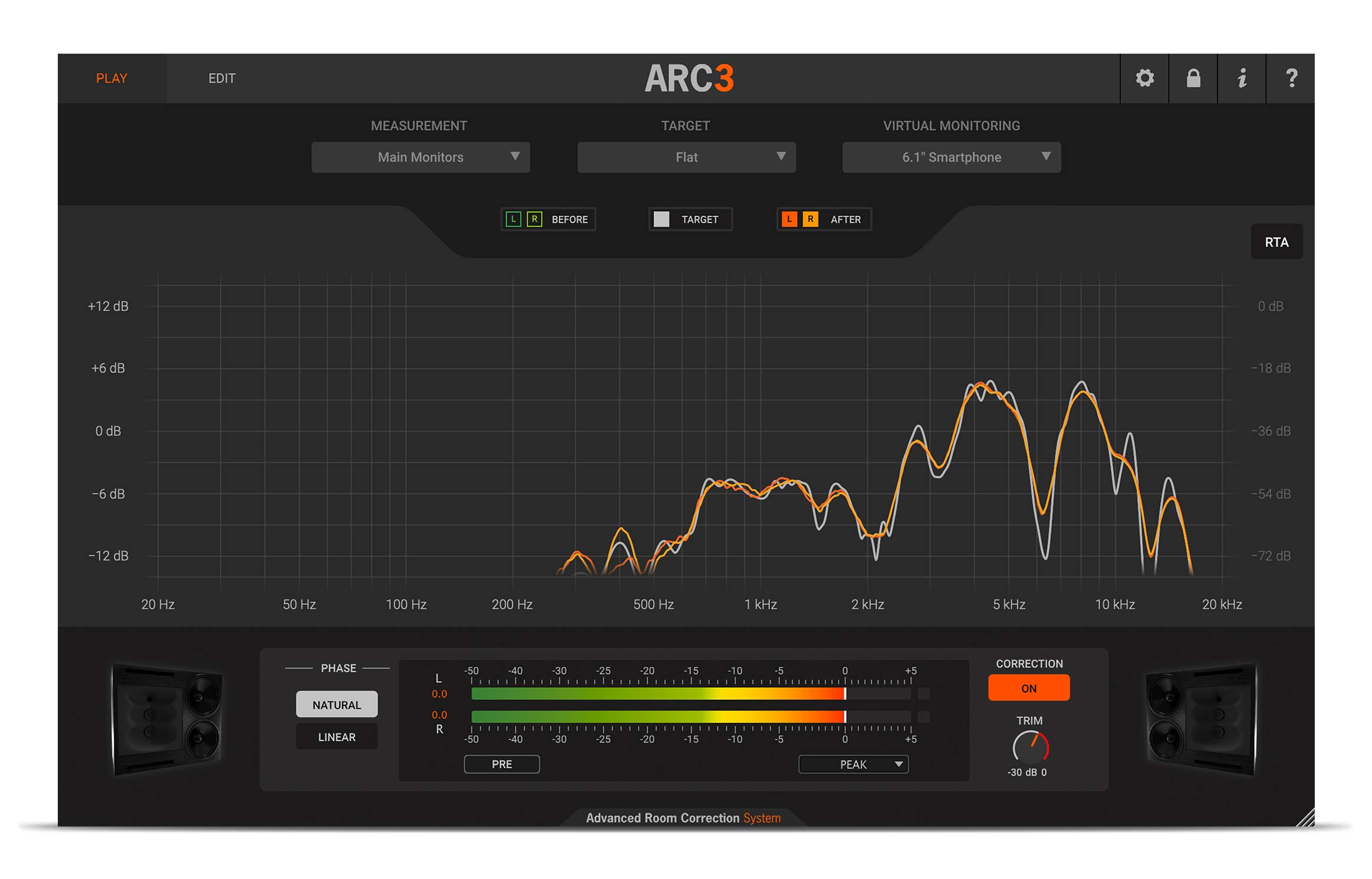Click the left speaker image
This screenshot has width=1372, height=879.
pyautogui.click(x=167, y=719)
